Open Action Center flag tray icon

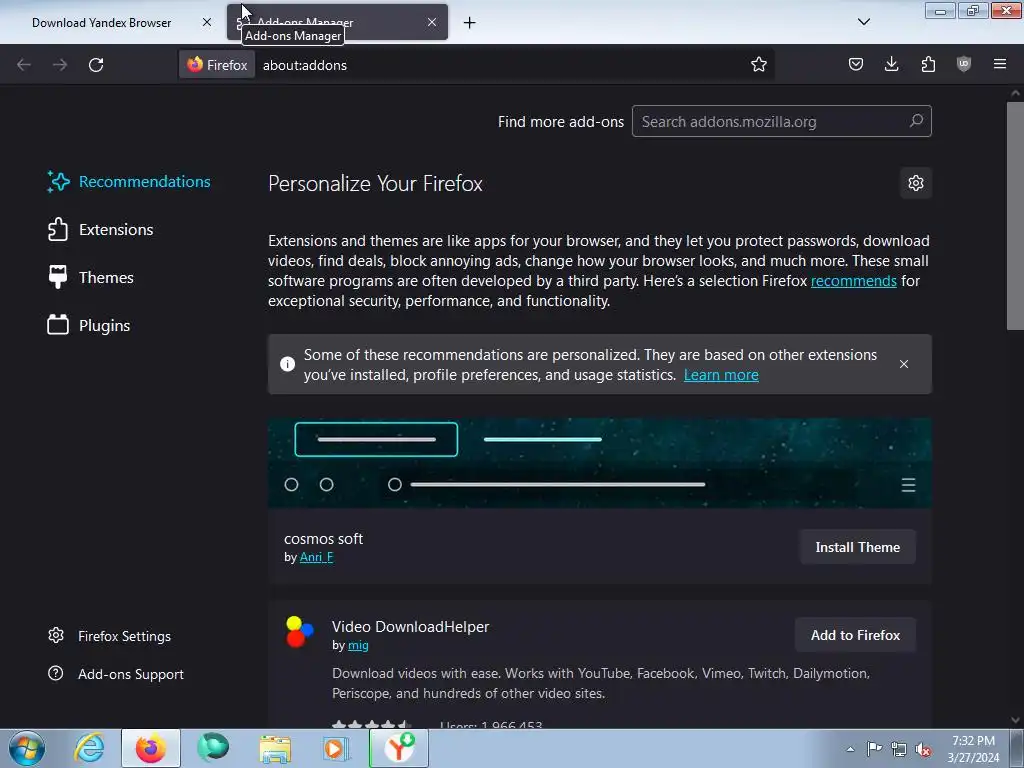pyautogui.click(x=874, y=748)
